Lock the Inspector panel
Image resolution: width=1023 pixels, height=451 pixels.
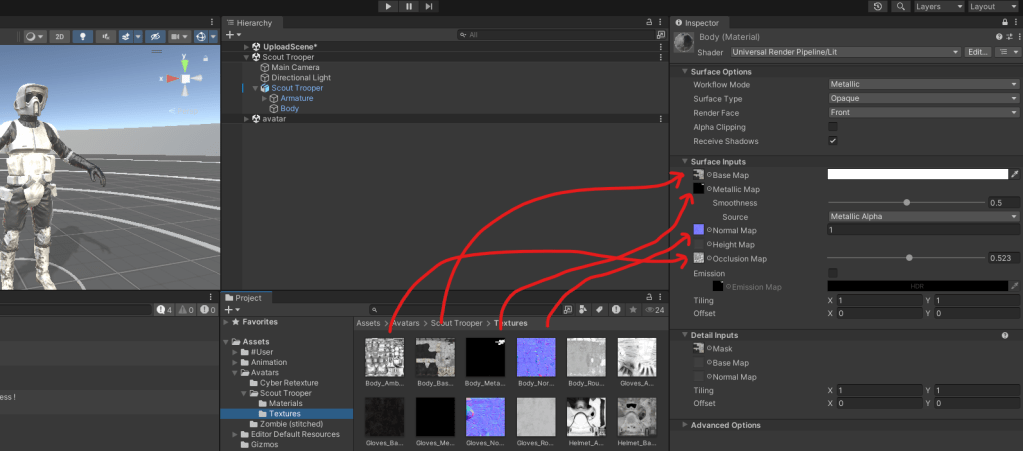[1003, 23]
